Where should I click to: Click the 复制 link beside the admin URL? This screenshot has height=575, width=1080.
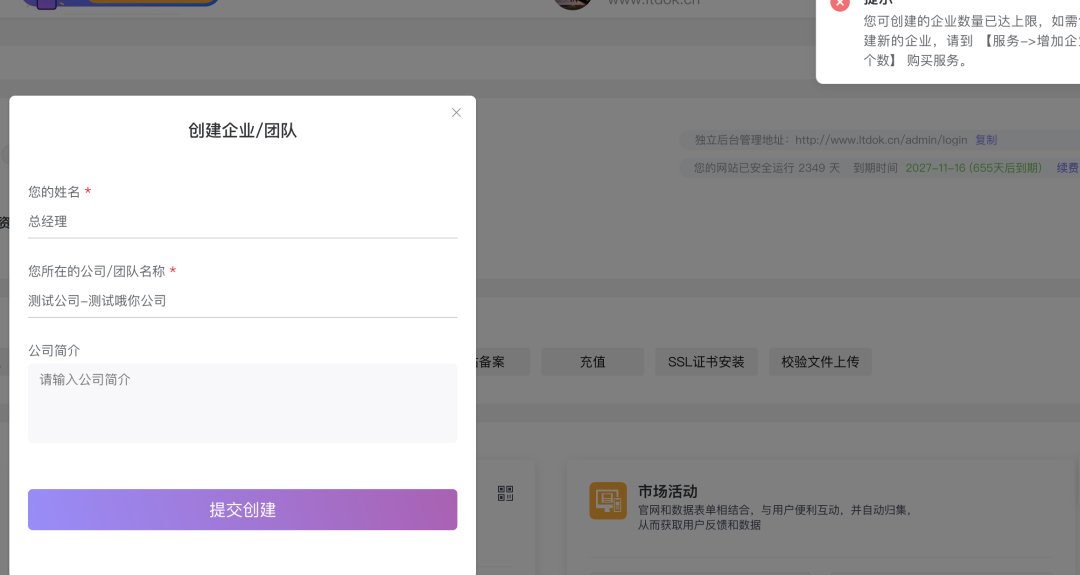pyautogui.click(x=986, y=140)
